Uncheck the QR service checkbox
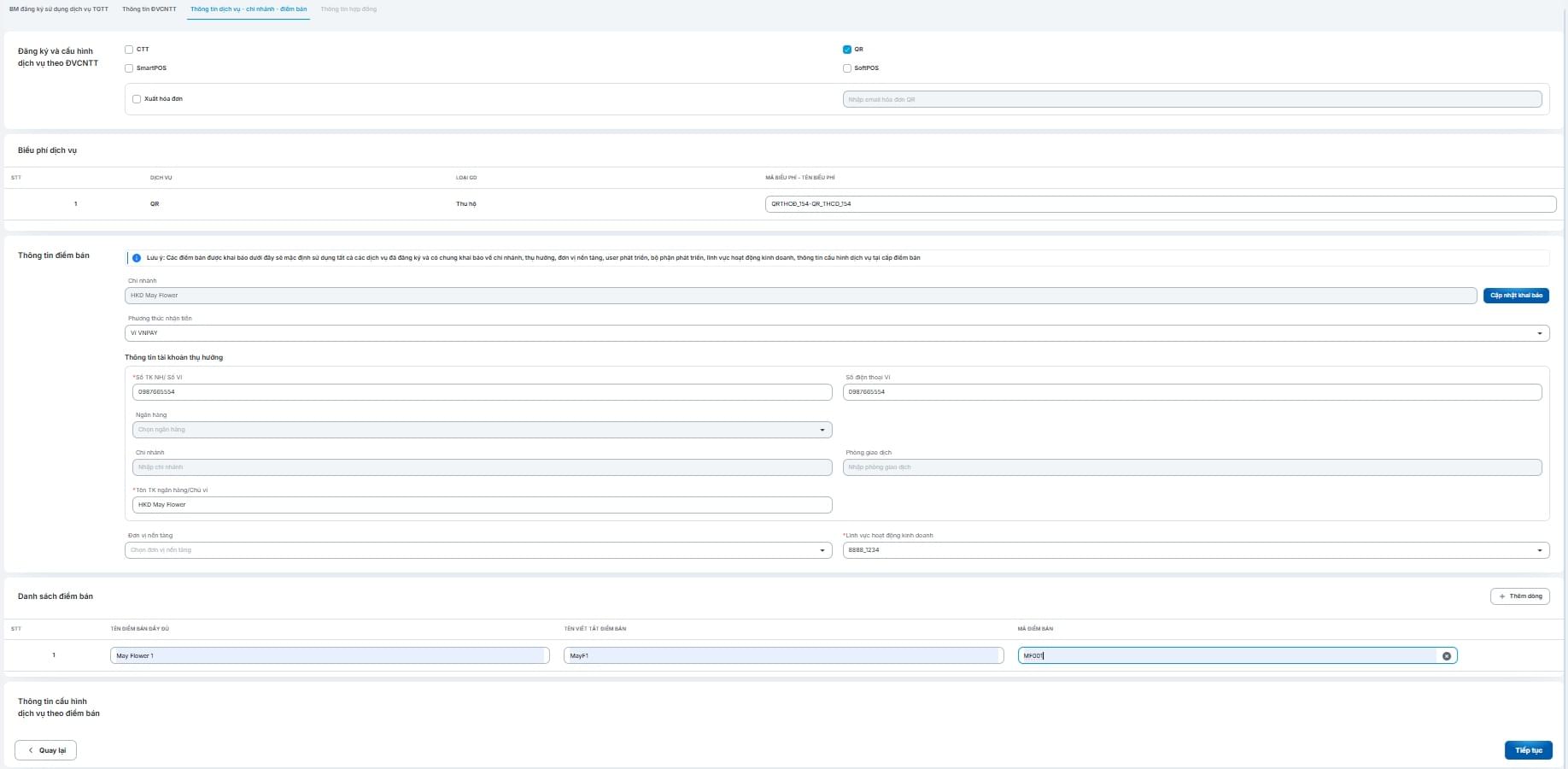The image size is (1568, 769). (847, 50)
